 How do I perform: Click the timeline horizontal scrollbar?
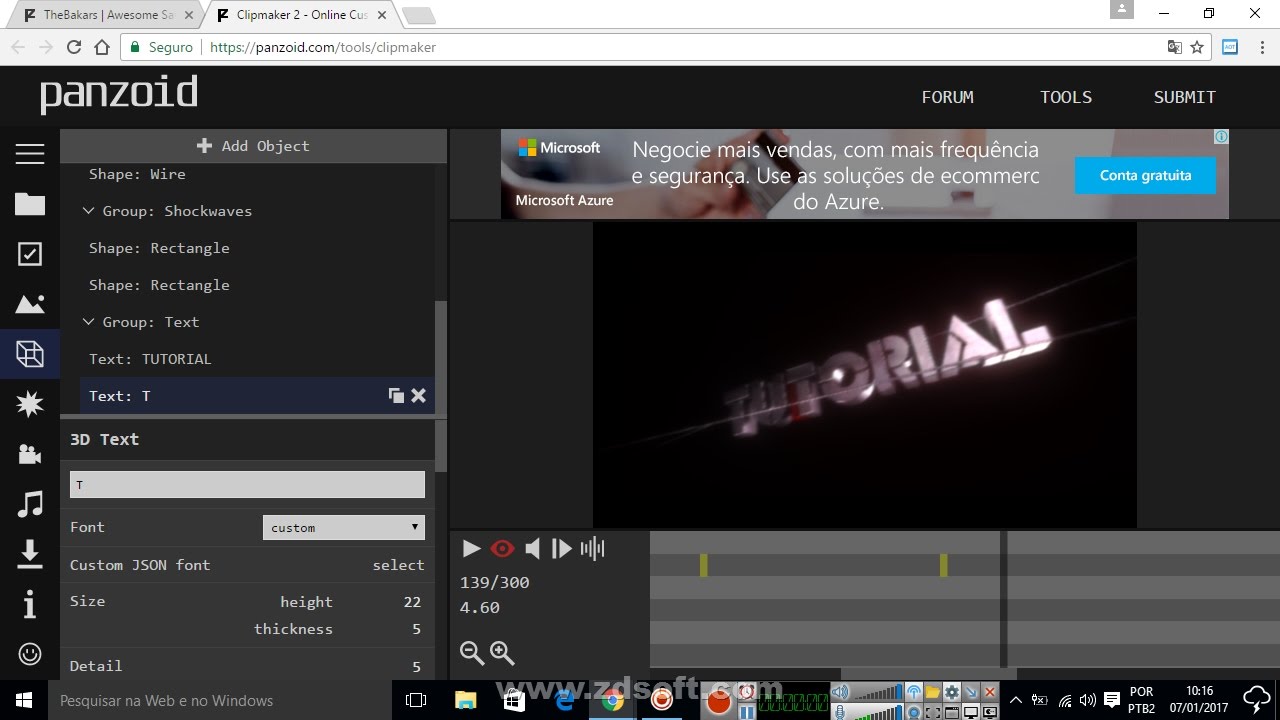click(x=928, y=673)
